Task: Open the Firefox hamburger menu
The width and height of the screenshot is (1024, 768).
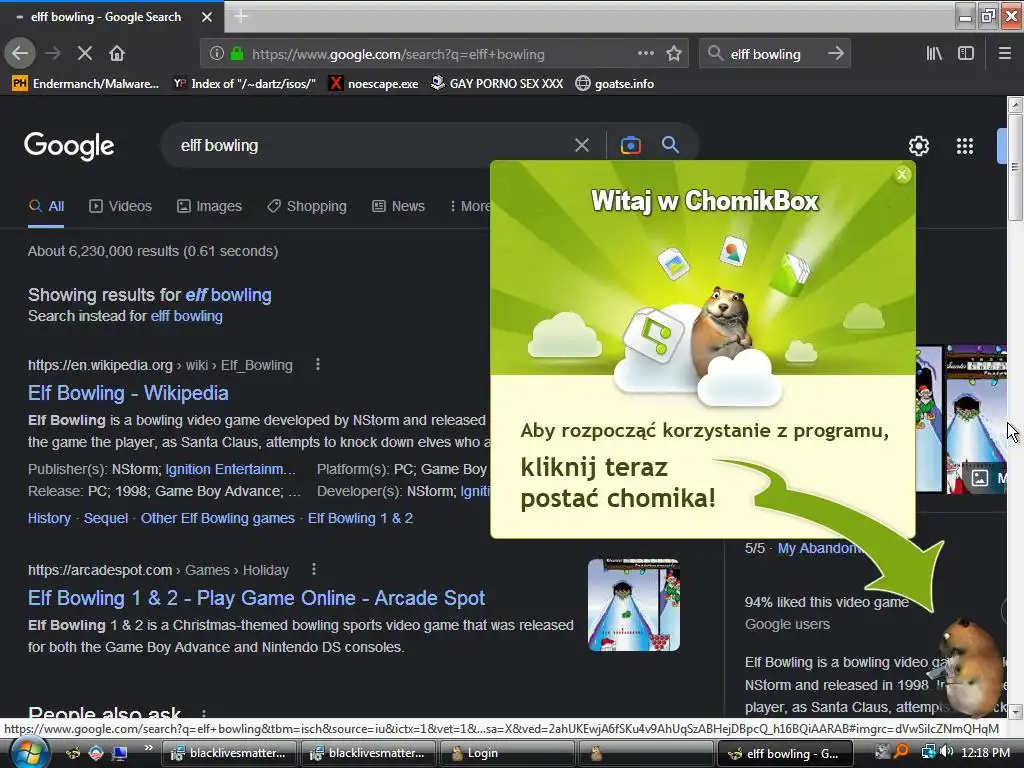Action: click(1004, 54)
